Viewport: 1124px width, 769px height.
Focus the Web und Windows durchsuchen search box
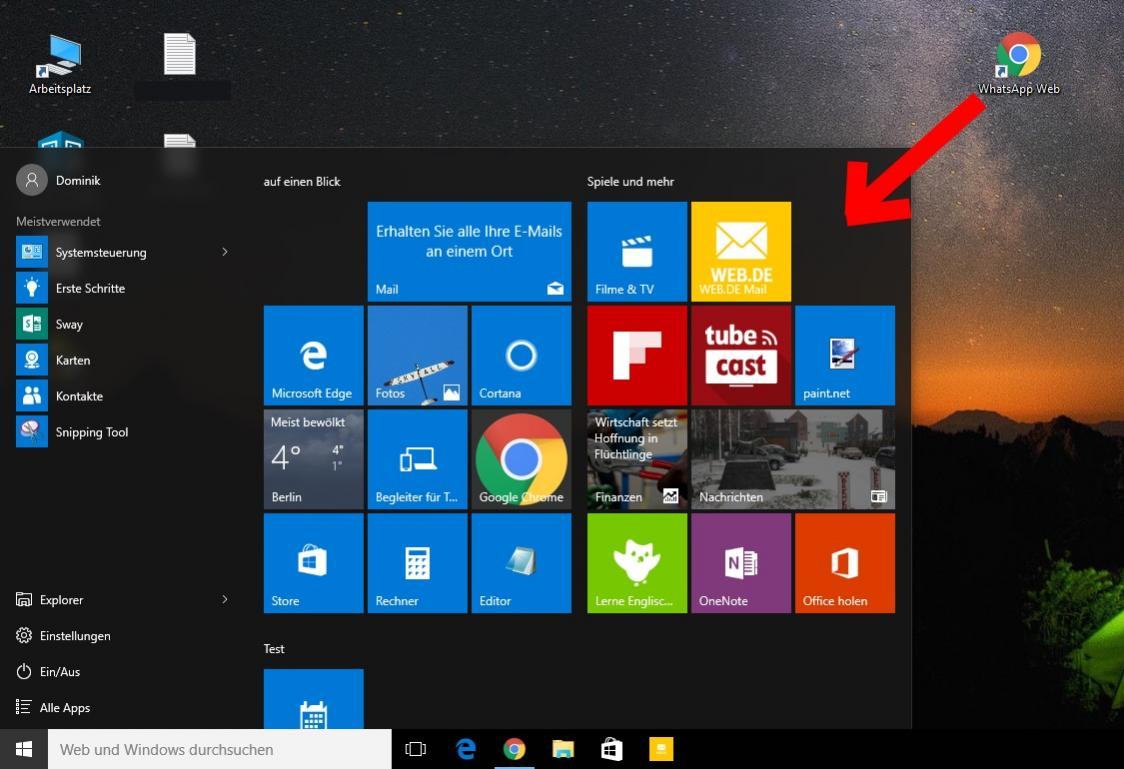[219, 750]
